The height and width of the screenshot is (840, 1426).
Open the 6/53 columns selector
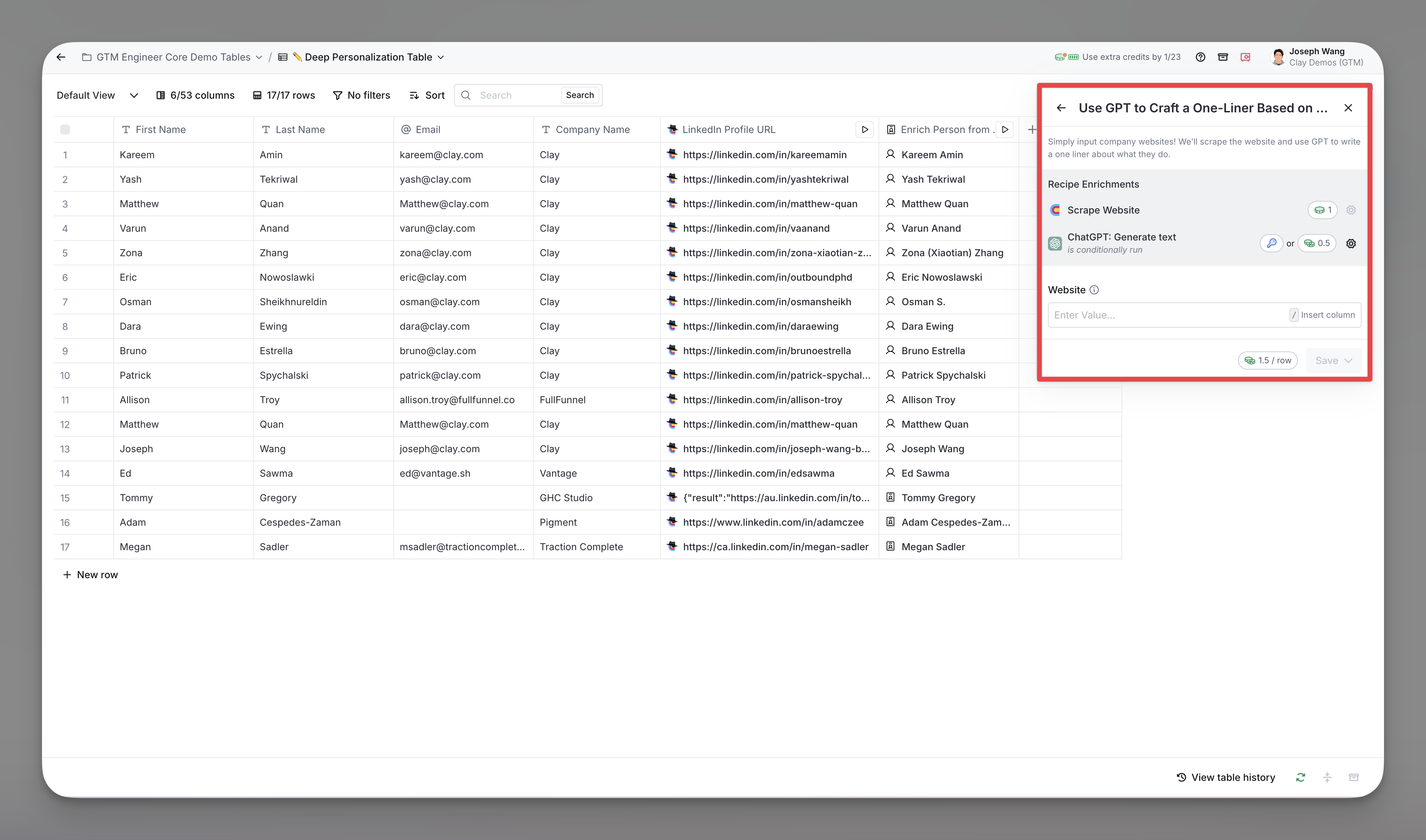195,95
